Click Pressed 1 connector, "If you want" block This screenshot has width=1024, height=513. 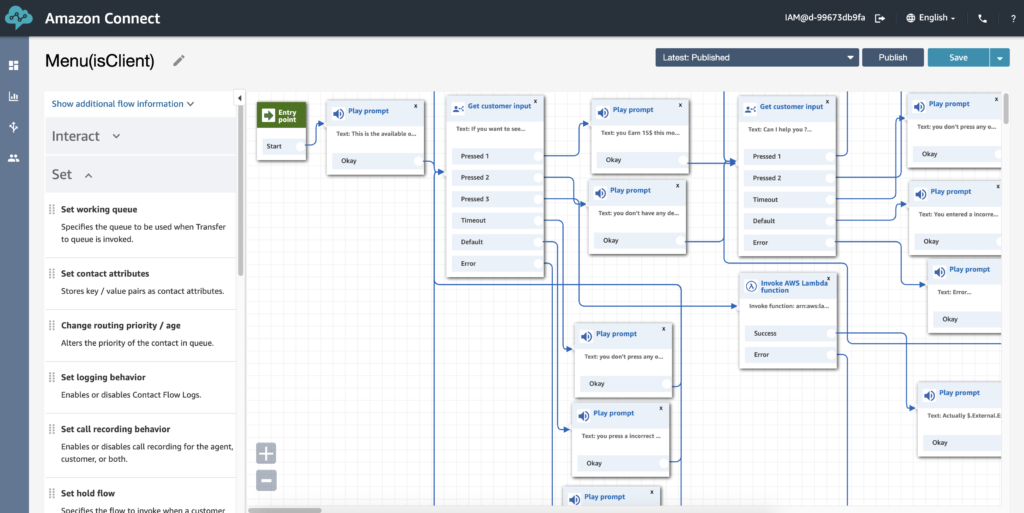[x=538, y=156]
